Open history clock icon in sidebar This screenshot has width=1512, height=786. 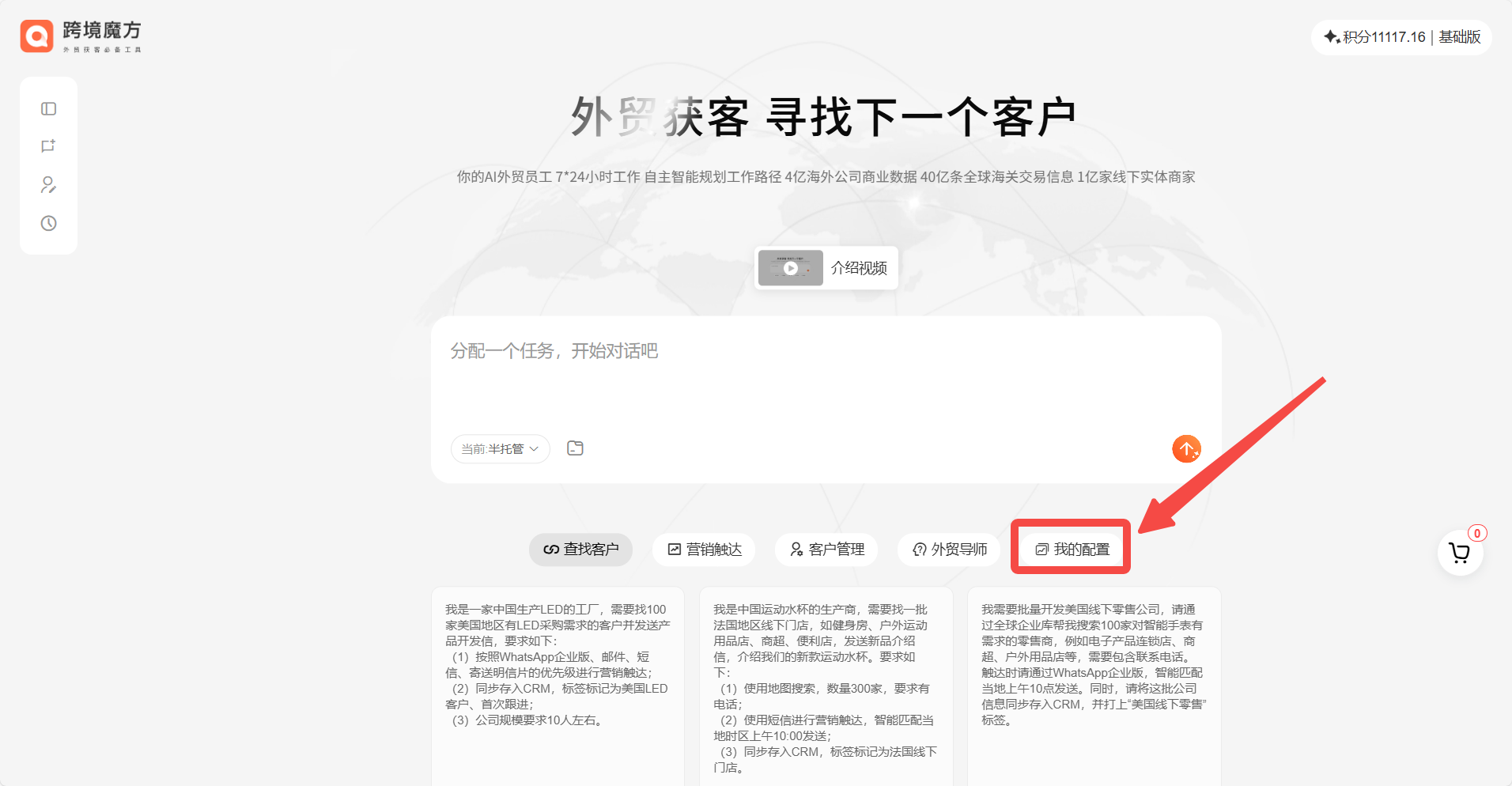(48, 223)
